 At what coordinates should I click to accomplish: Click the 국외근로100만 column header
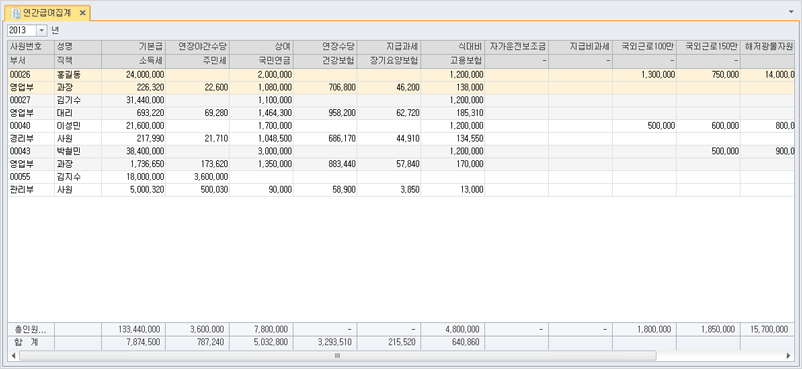point(644,47)
